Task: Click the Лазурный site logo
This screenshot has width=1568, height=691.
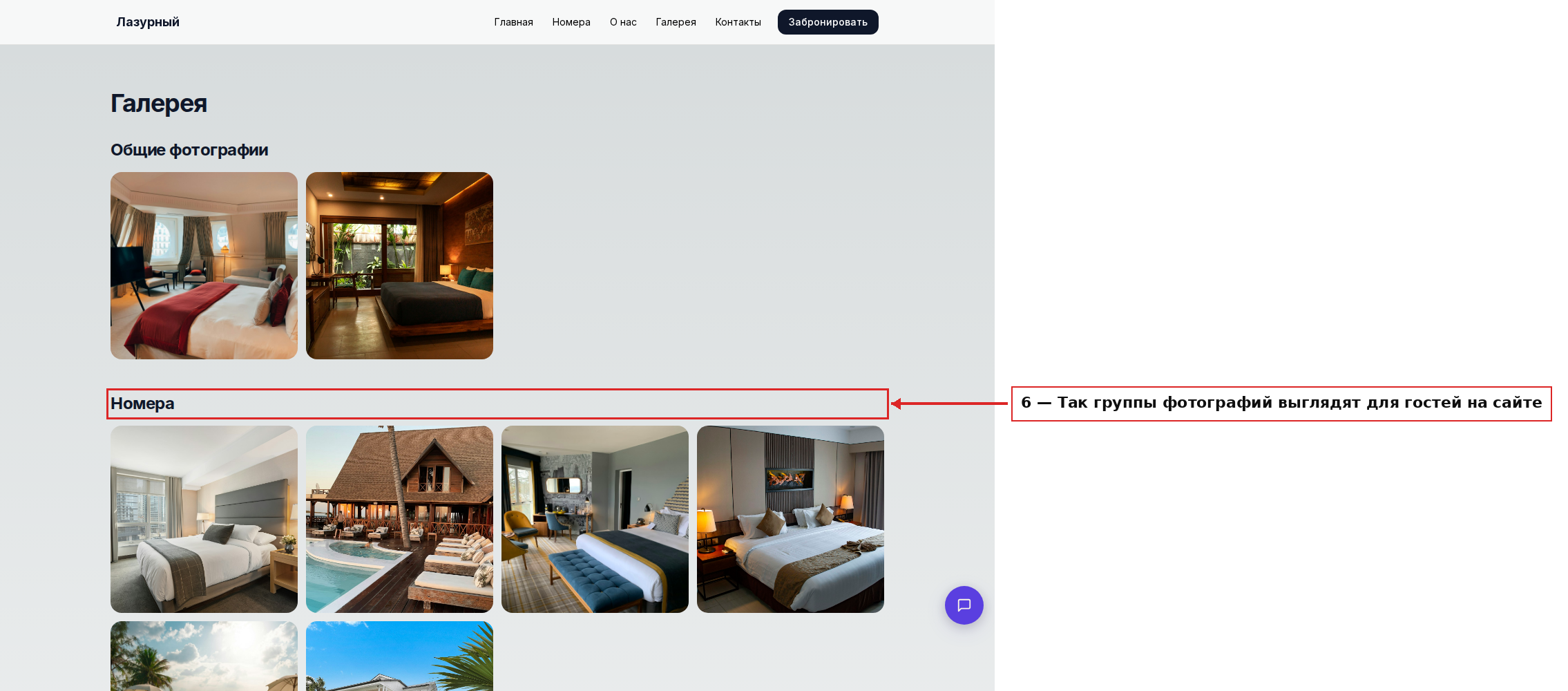Action: pyautogui.click(x=148, y=22)
